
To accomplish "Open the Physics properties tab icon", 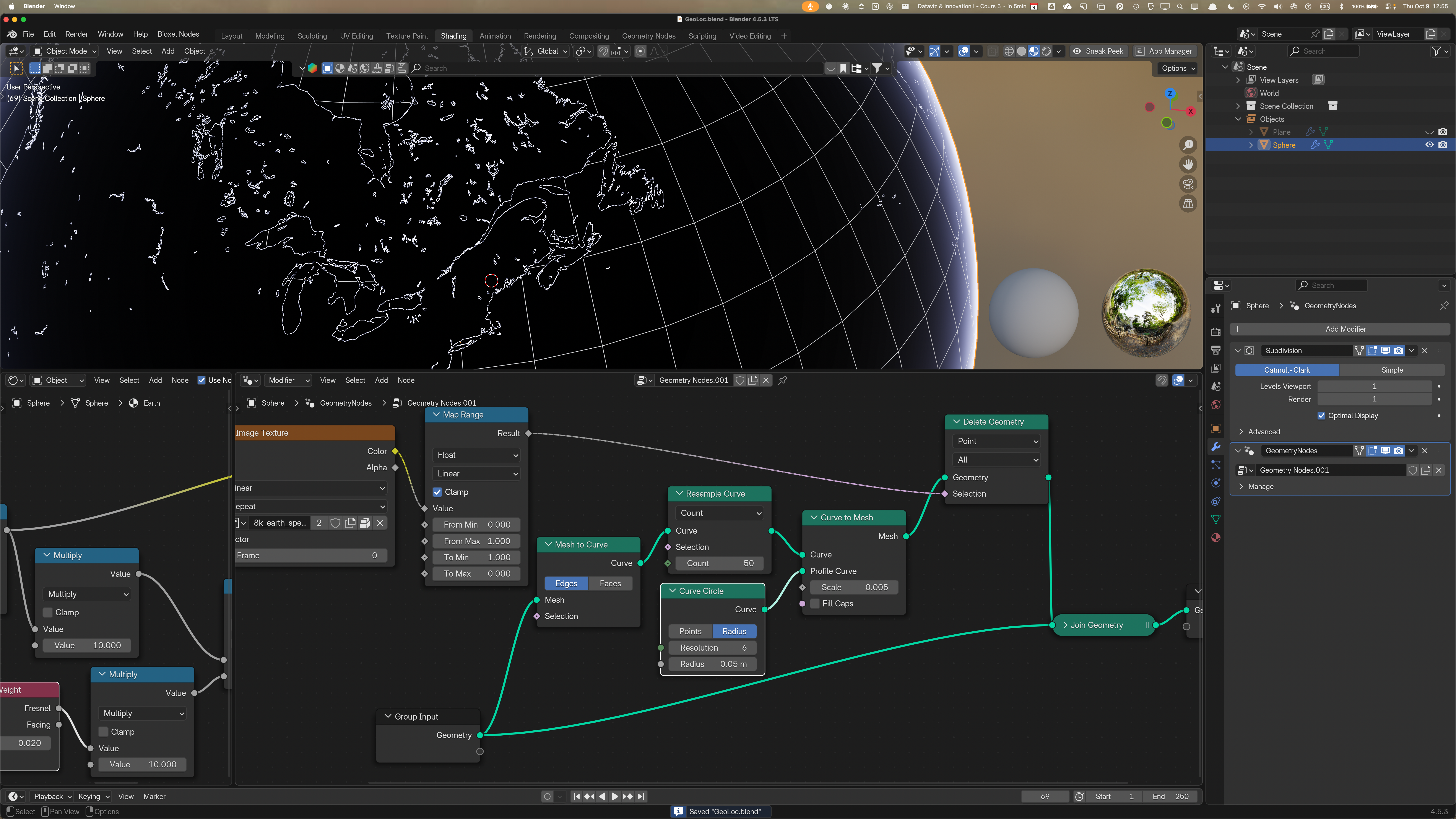I will [1216, 483].
